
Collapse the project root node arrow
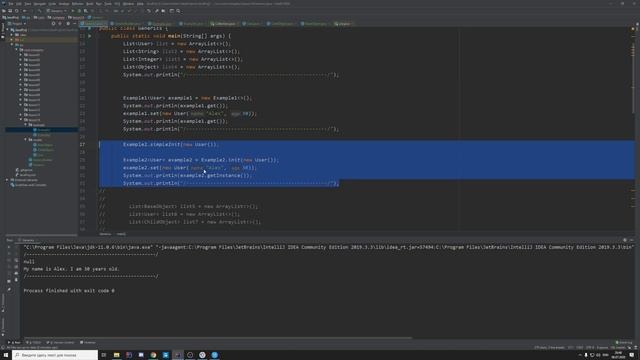tap(7, 30)
